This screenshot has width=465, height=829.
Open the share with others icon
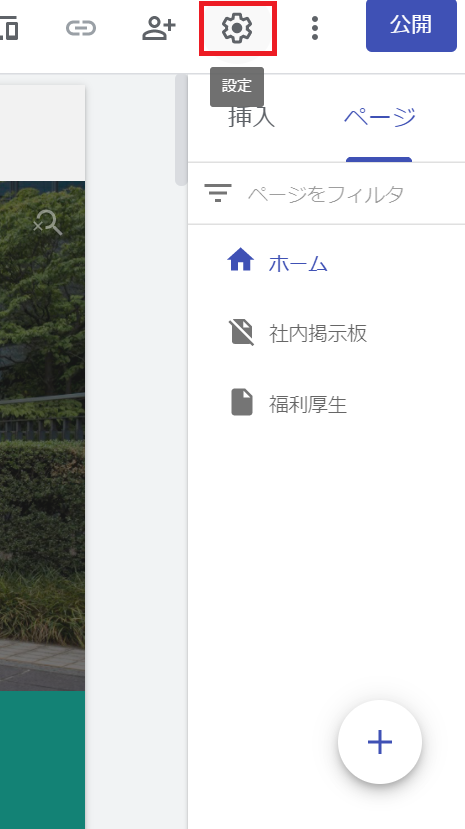pyautogui.click(x=159, y=28)
